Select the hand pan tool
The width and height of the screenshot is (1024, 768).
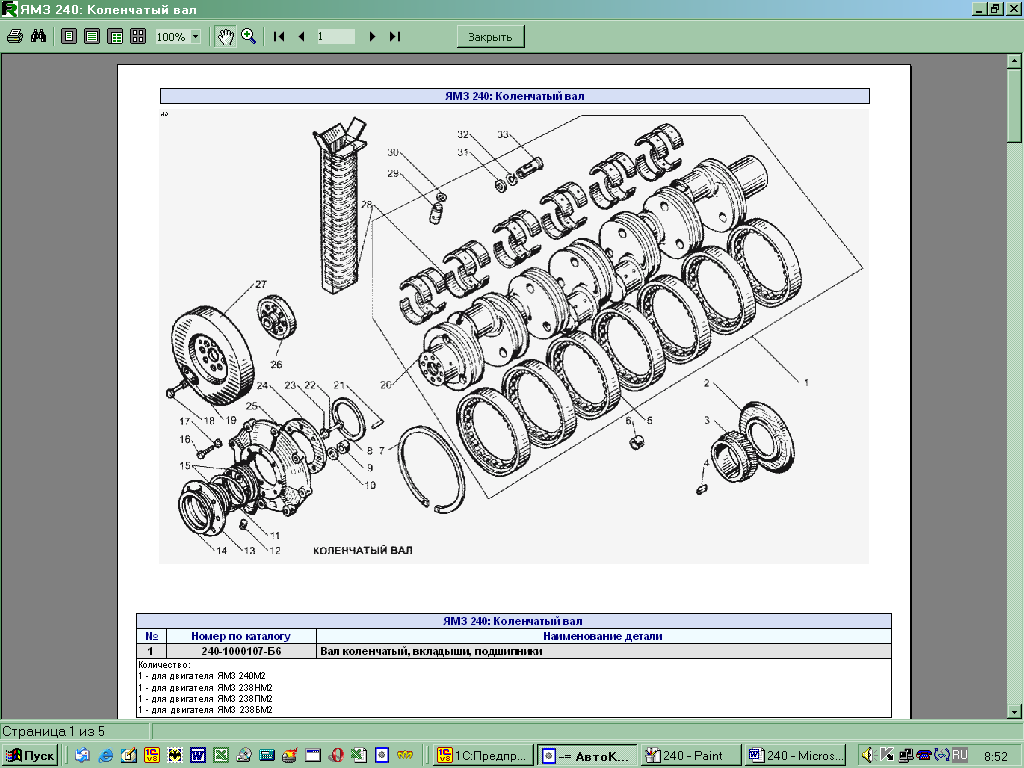226,36
